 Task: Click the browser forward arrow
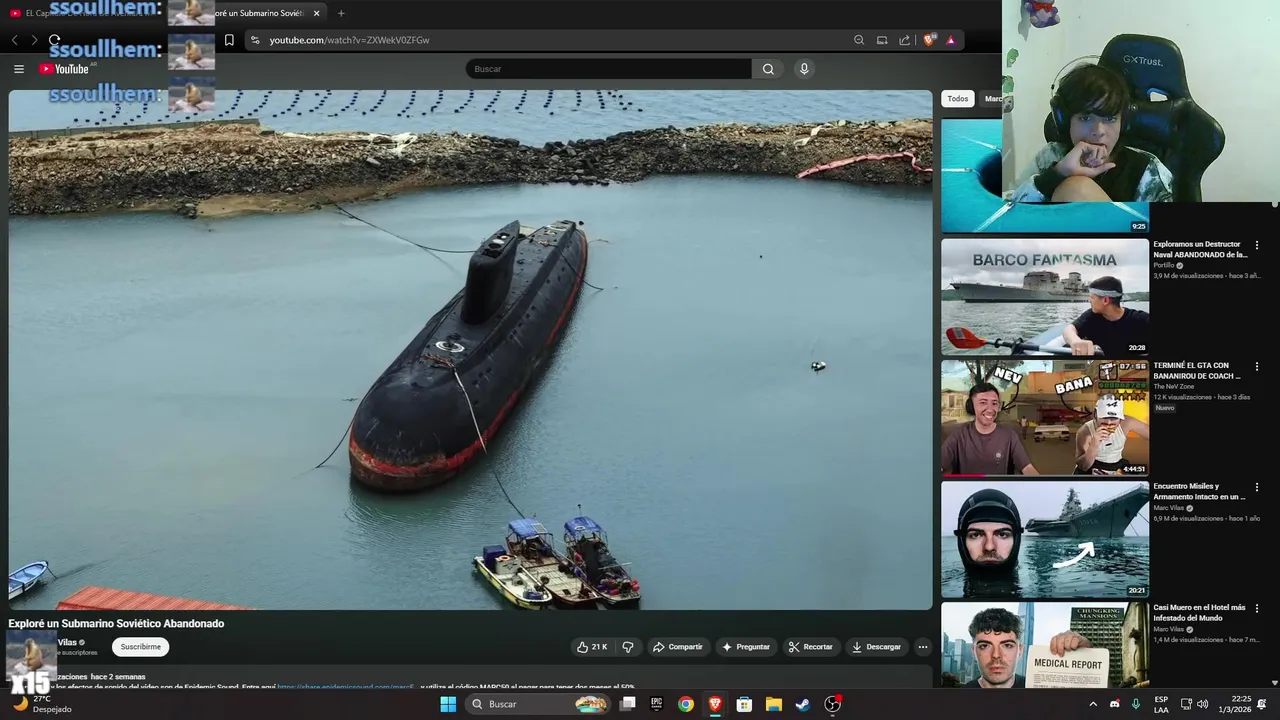[34, 40]
